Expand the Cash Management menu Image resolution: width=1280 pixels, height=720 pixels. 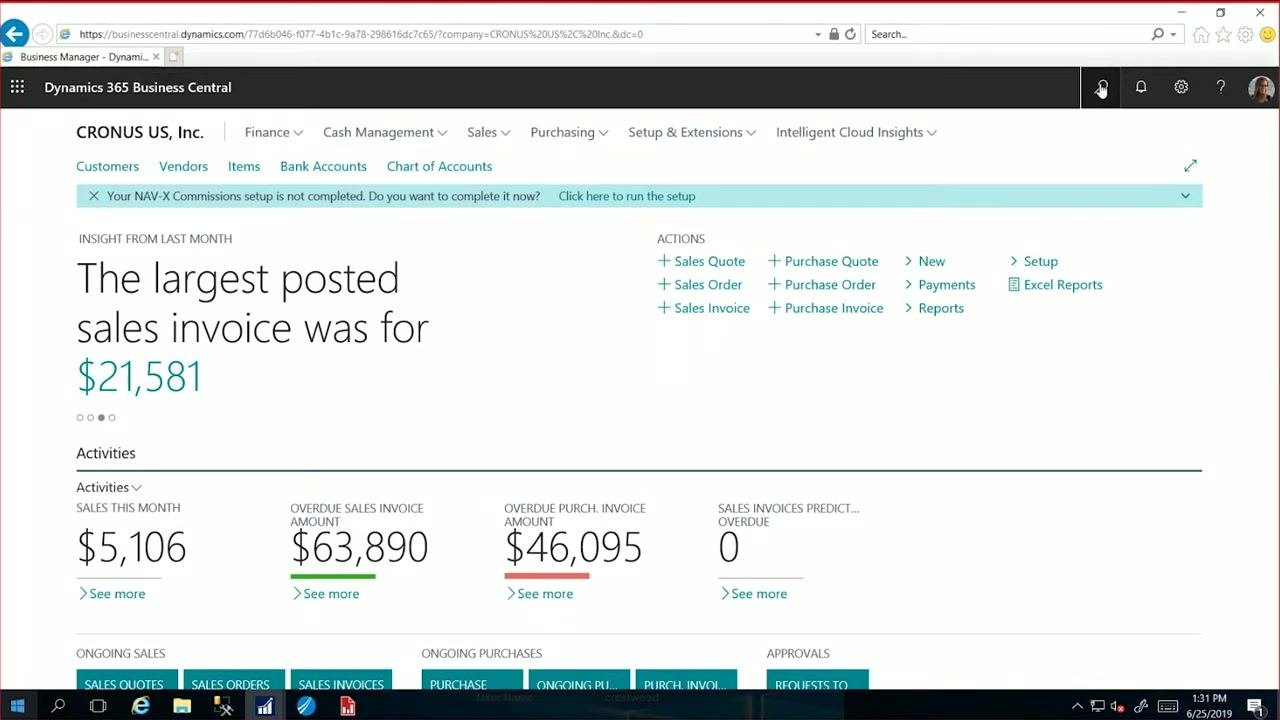tap(385, 132)
